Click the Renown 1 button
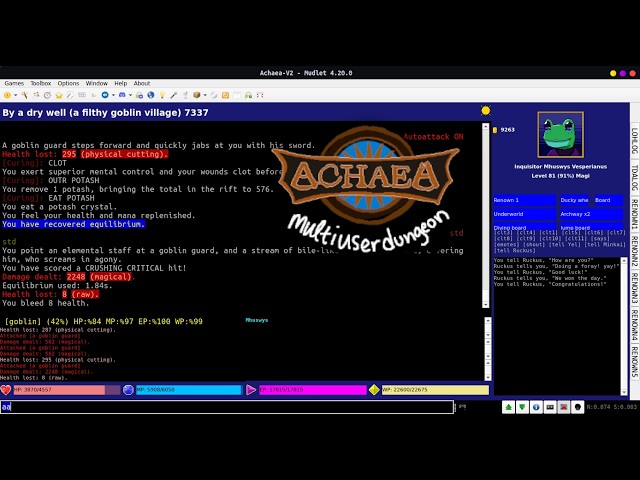The height and width of the screenshot is (480, 640). [x=524, y=200]
